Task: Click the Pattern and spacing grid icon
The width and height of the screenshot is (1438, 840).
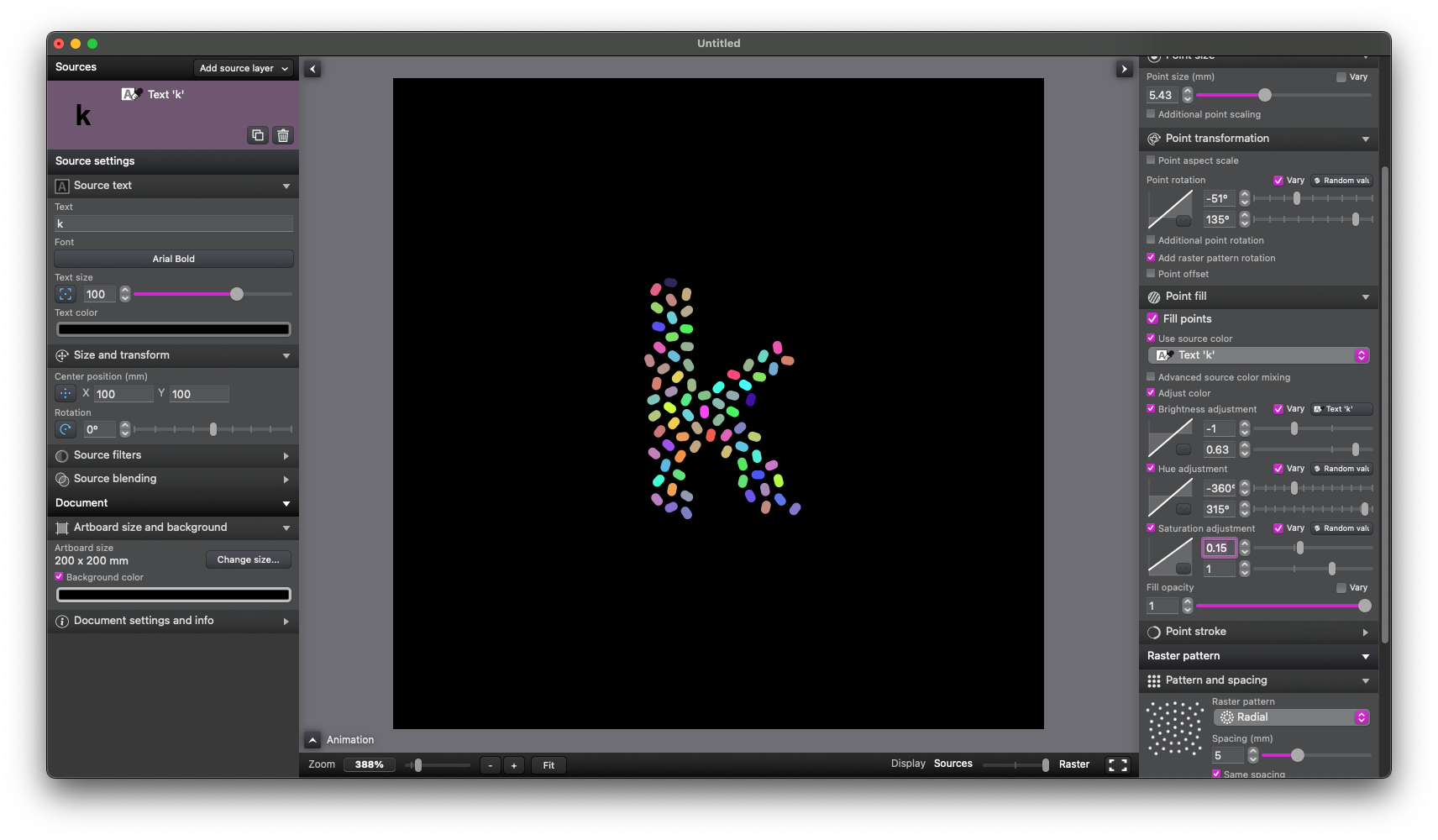Action: click(x=1154, y=680)
